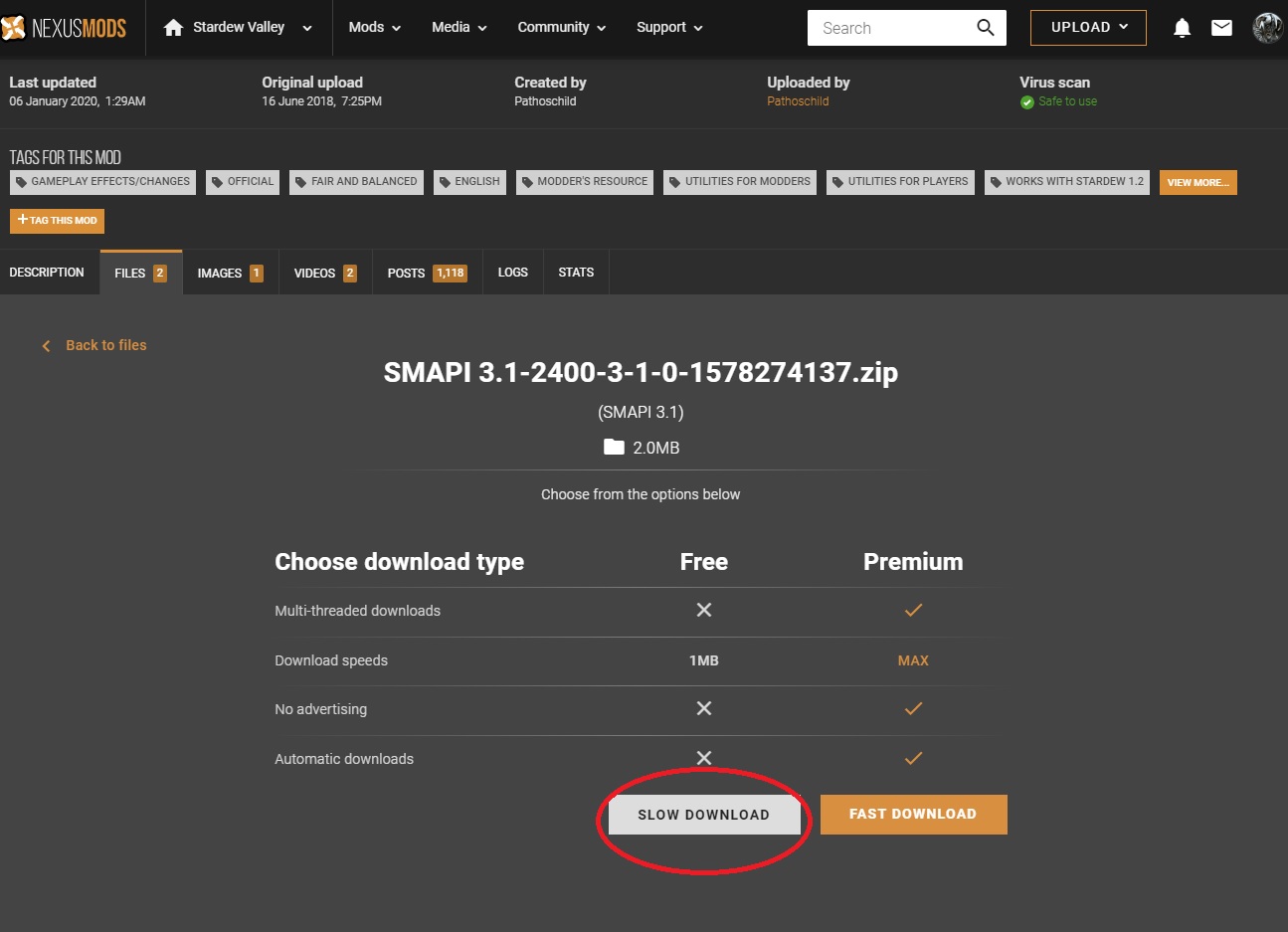Viewport: 1288px width, 932px height.
Task: Click the Modder's Resource tag
Action: [x=585, y=182]
